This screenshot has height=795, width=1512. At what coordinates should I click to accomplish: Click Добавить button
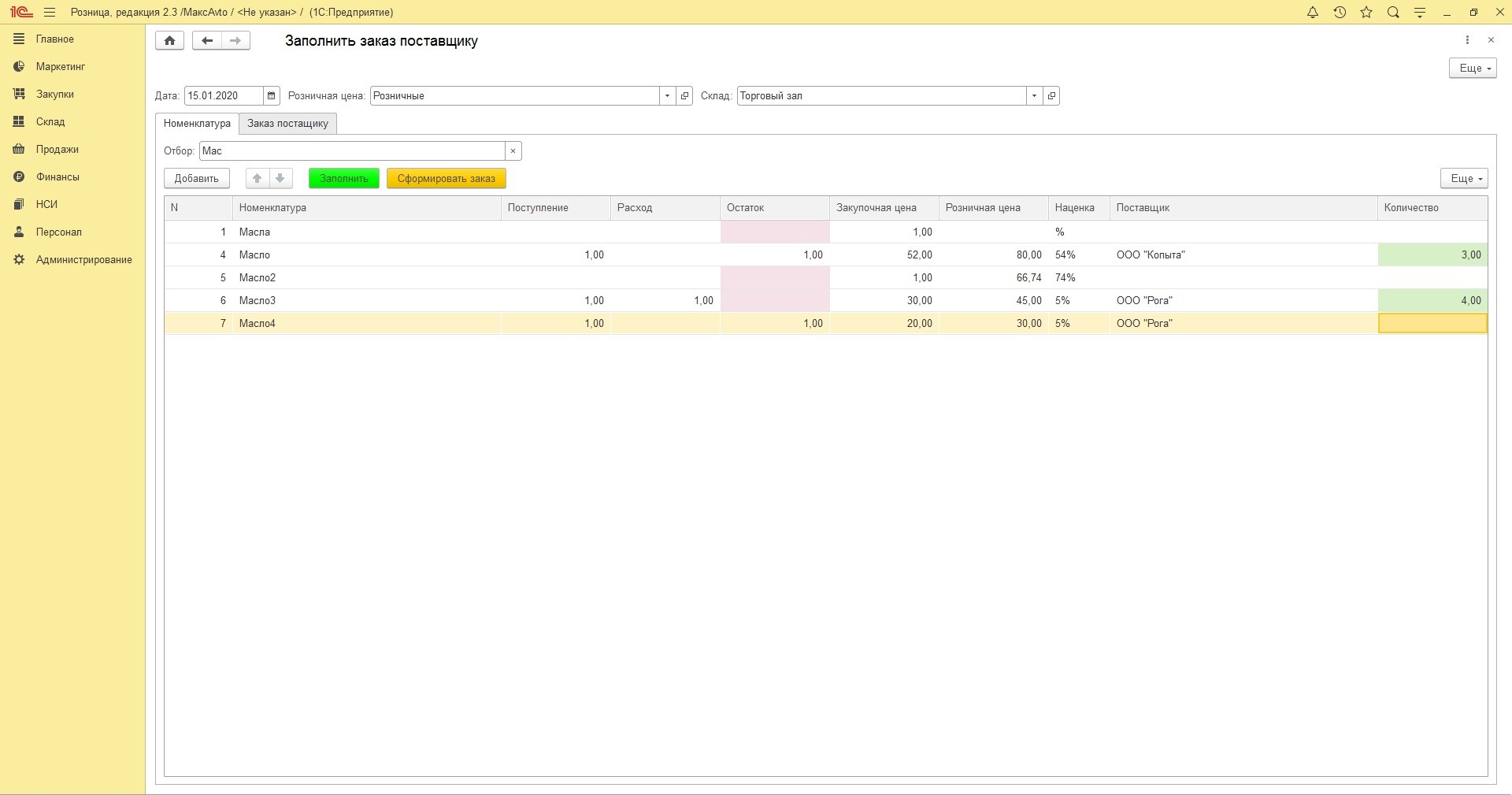(197, 179)
